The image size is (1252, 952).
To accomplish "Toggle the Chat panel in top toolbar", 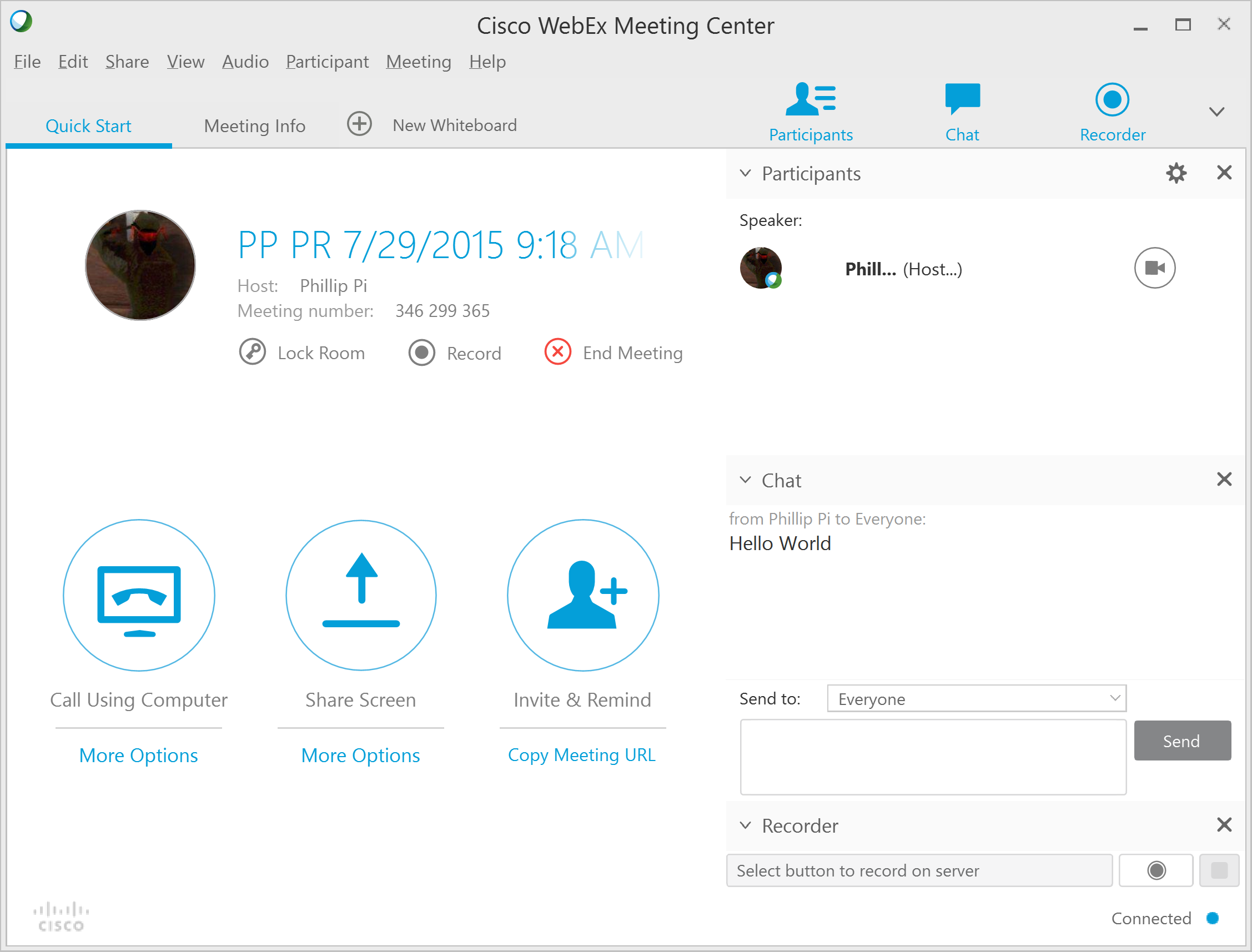I will coord(962,112).
